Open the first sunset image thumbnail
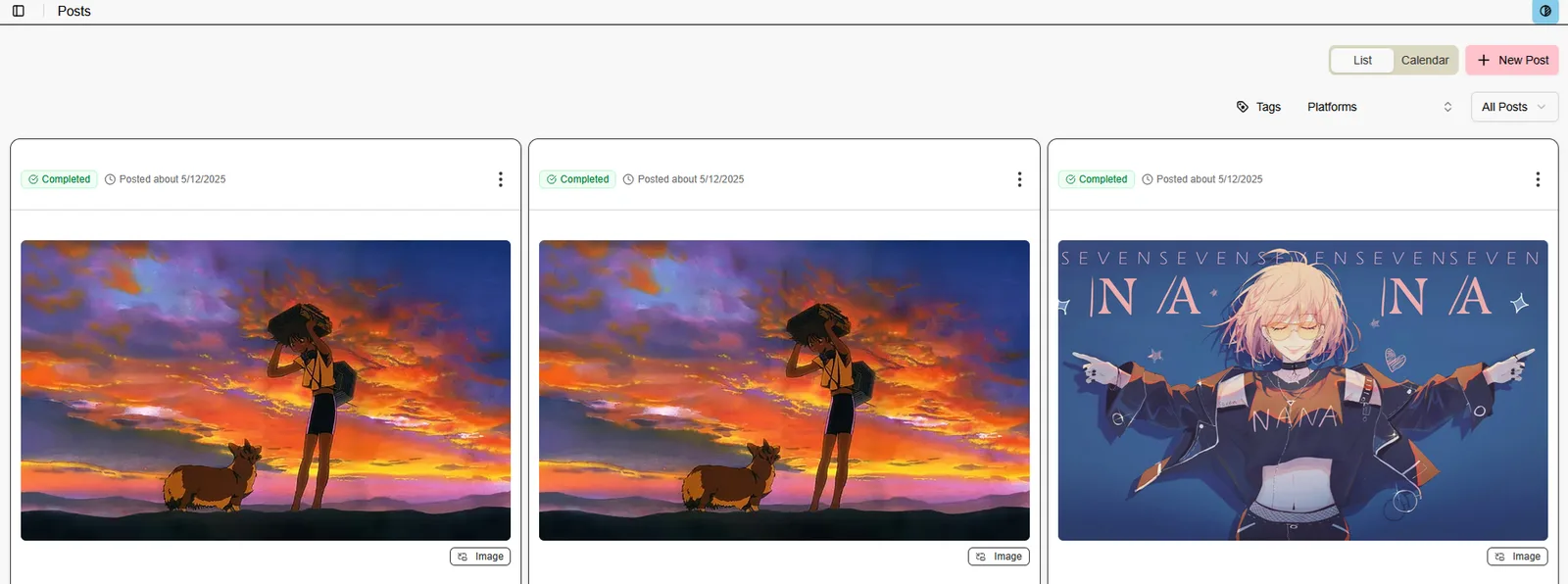Image resolution: width=1568 pixels, height=584 pixels. (266, 390)
